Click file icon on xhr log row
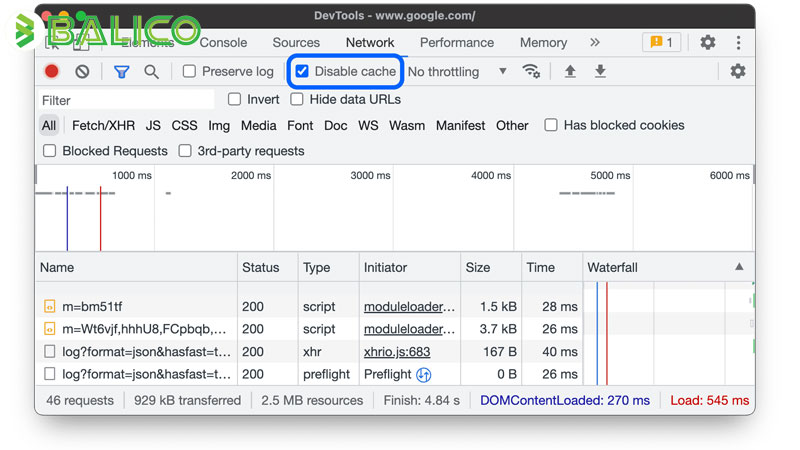 coord(49,352)
